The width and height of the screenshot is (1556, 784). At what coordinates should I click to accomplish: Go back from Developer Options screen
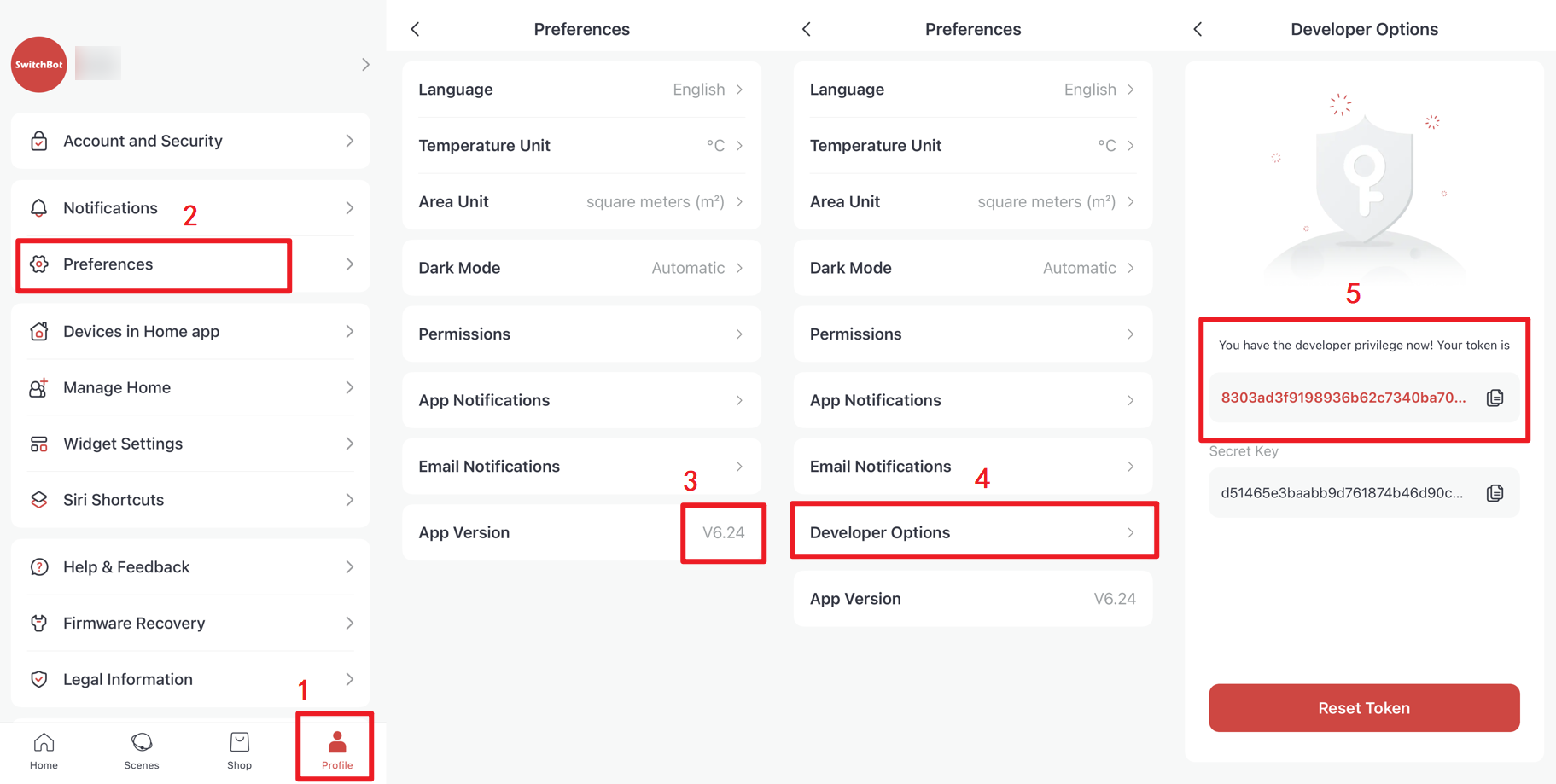1198,29
